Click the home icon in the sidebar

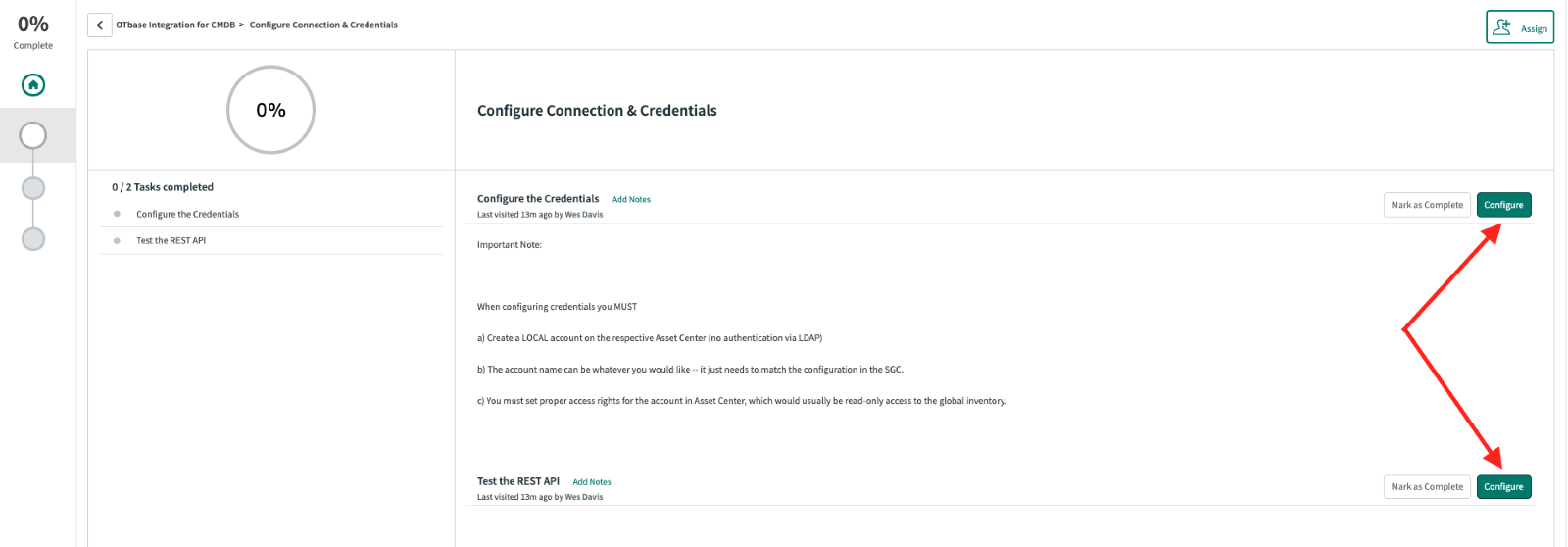point(33,85)
